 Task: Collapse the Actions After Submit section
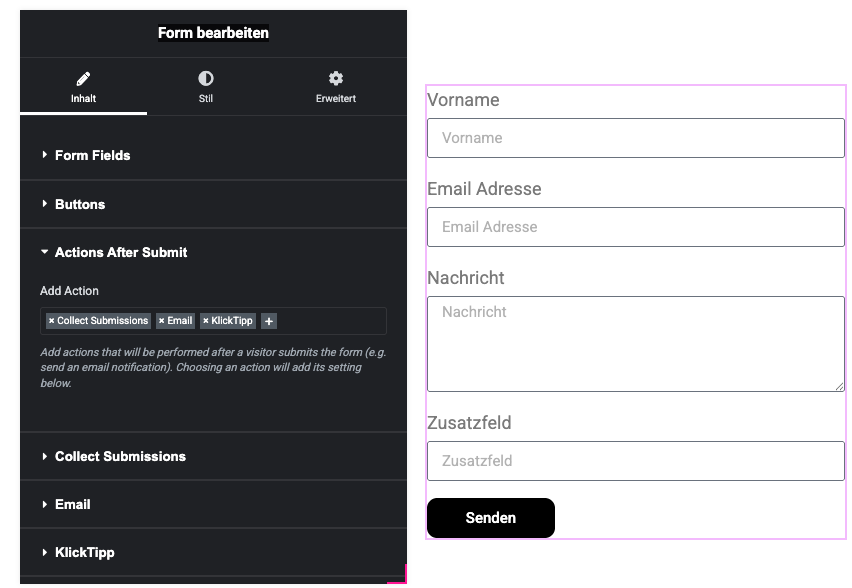[120, 252]
